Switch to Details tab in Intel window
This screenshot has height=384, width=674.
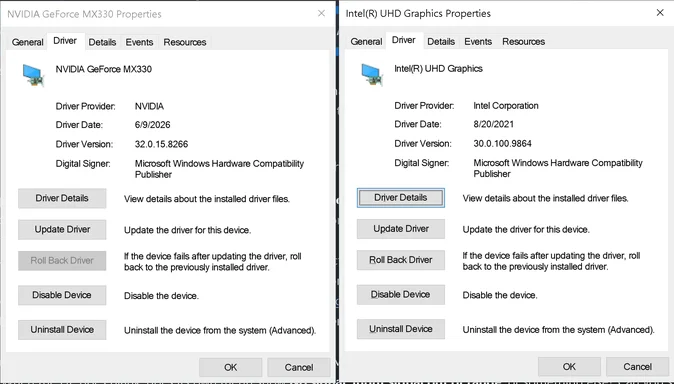click(441, 42)
